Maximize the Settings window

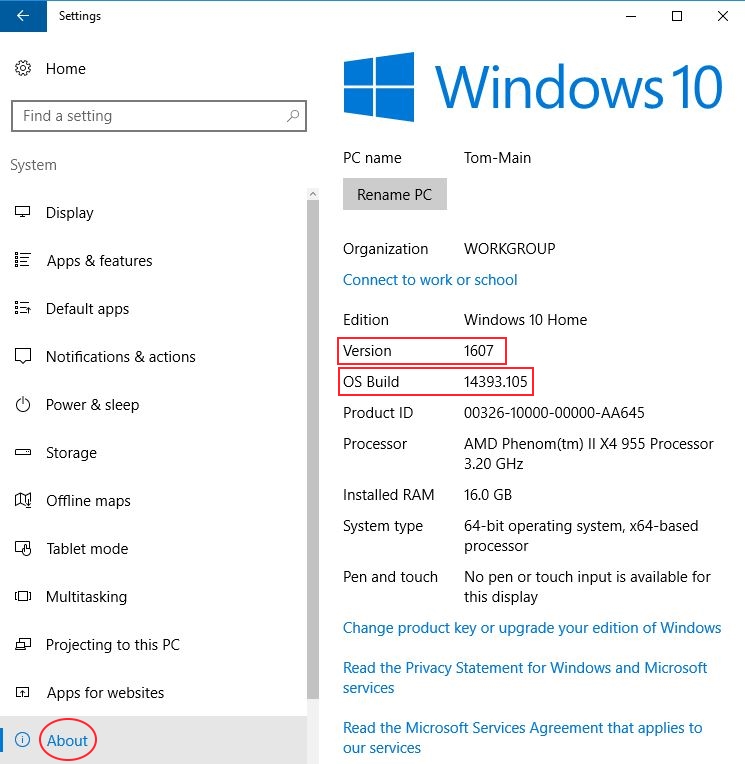pos(677,16)
